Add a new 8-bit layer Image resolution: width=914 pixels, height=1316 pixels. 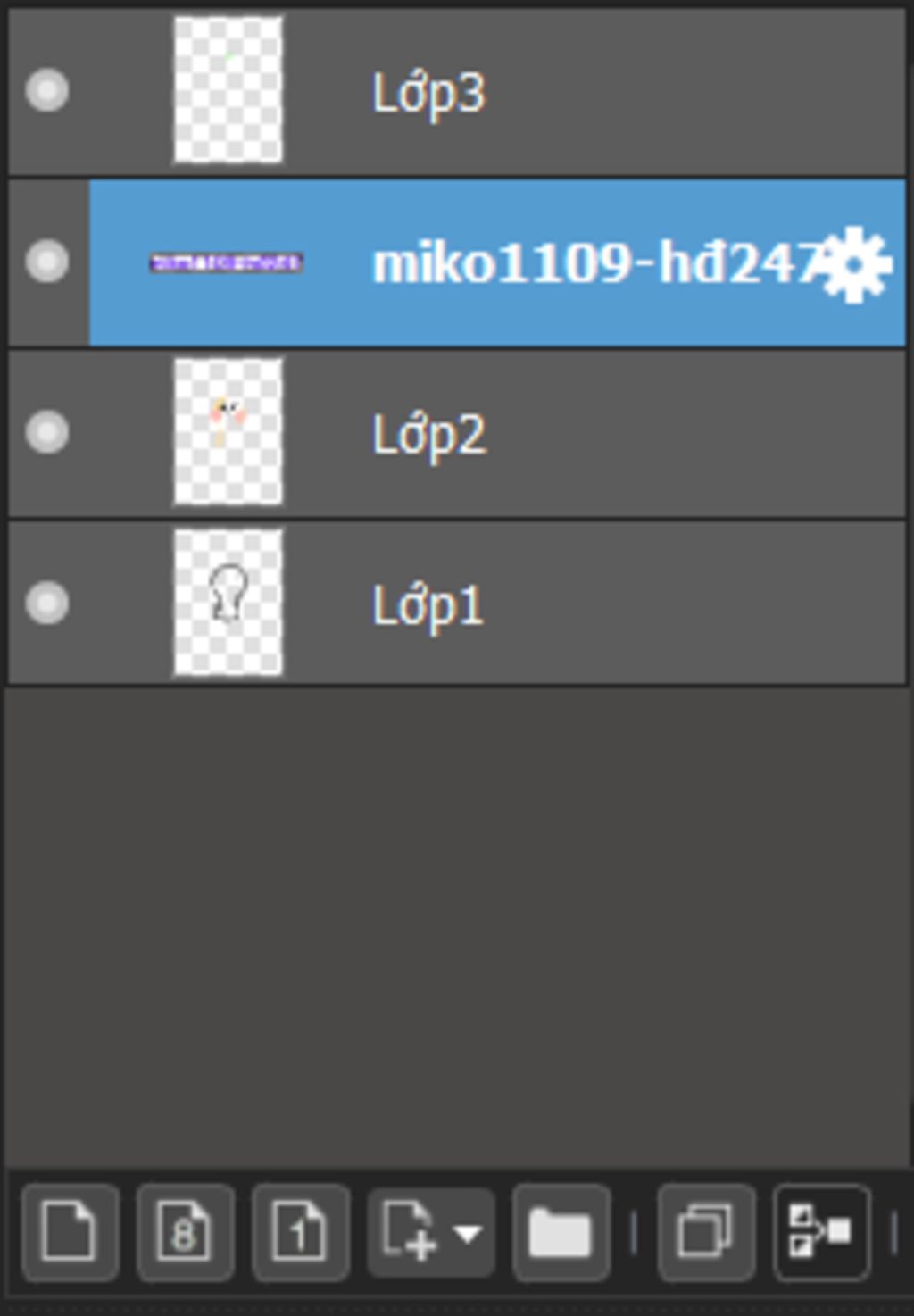[x=185, y=1233]
